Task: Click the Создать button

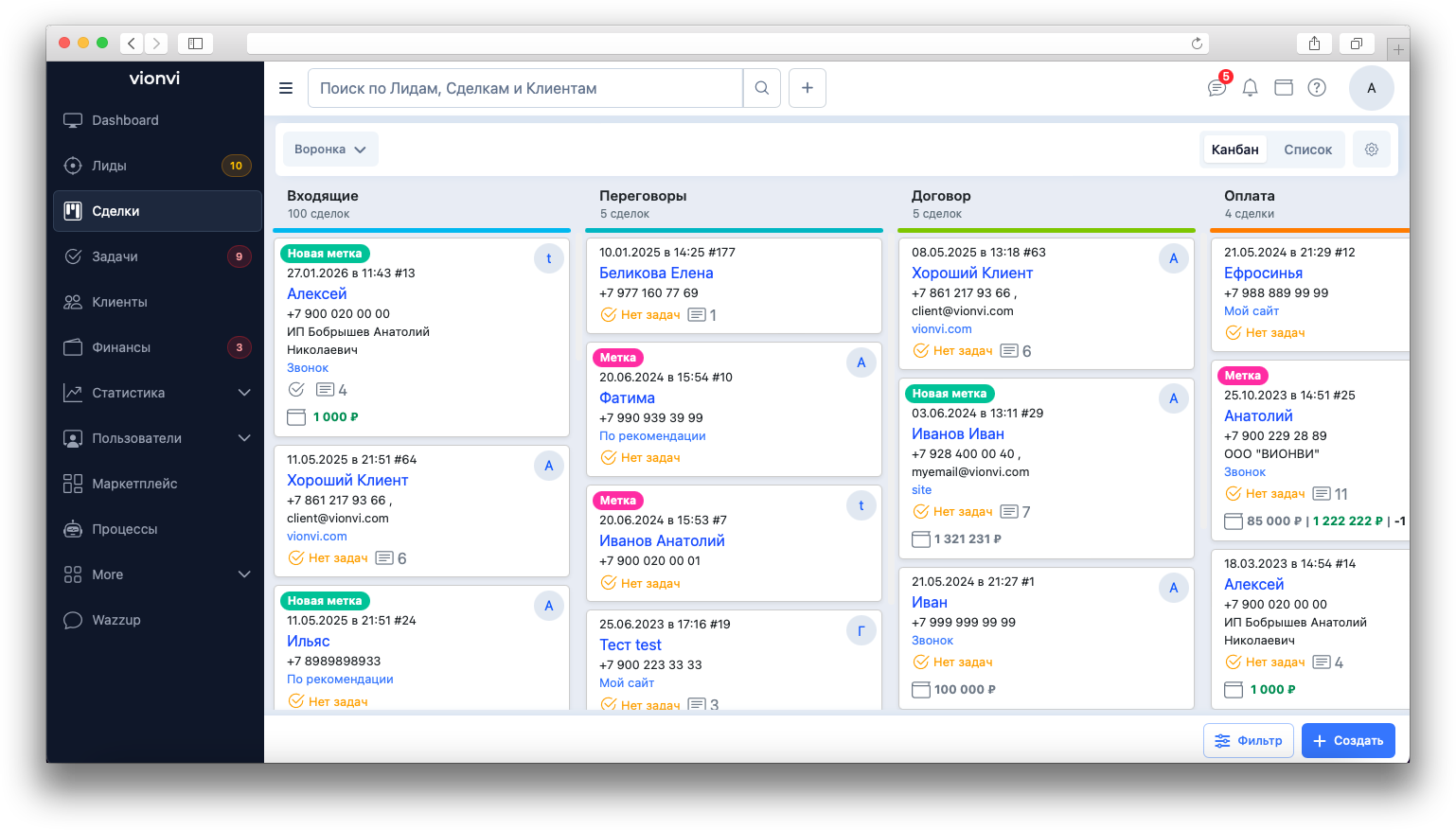Action: (1348, 740)
